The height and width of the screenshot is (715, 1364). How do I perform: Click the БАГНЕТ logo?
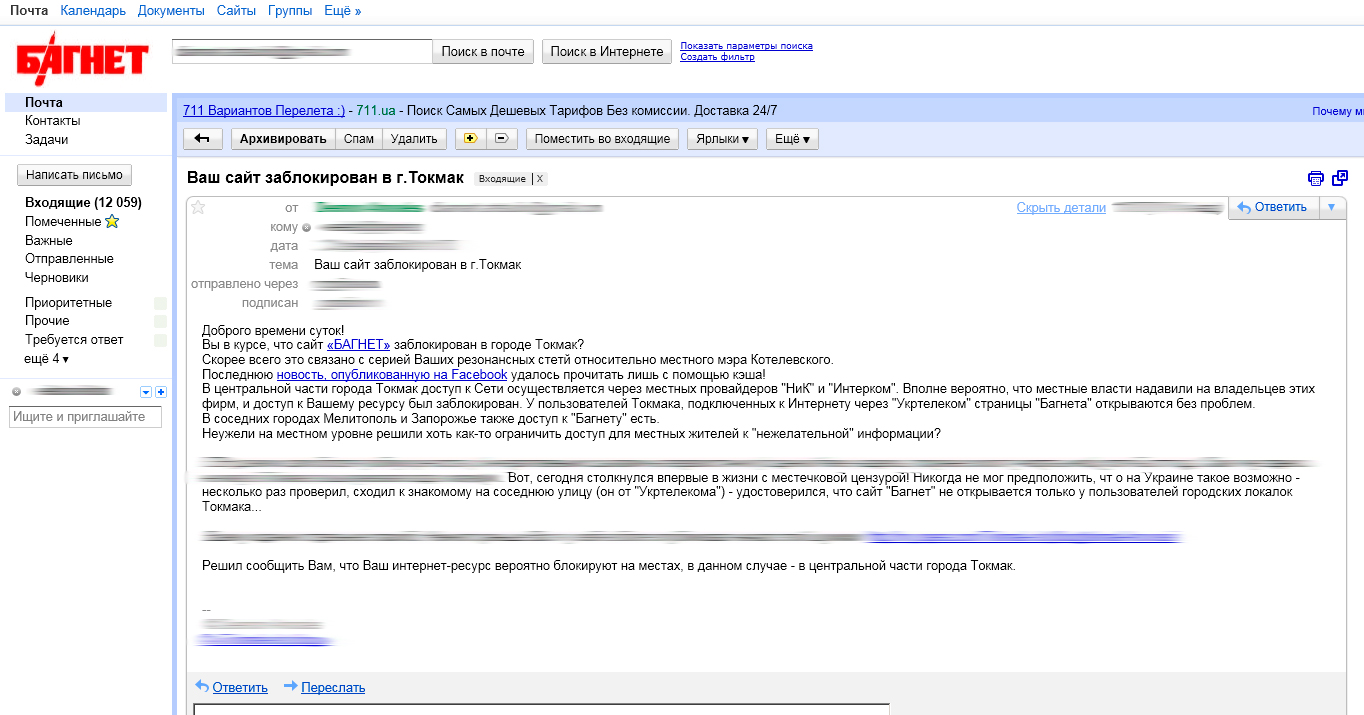[83, 60]
